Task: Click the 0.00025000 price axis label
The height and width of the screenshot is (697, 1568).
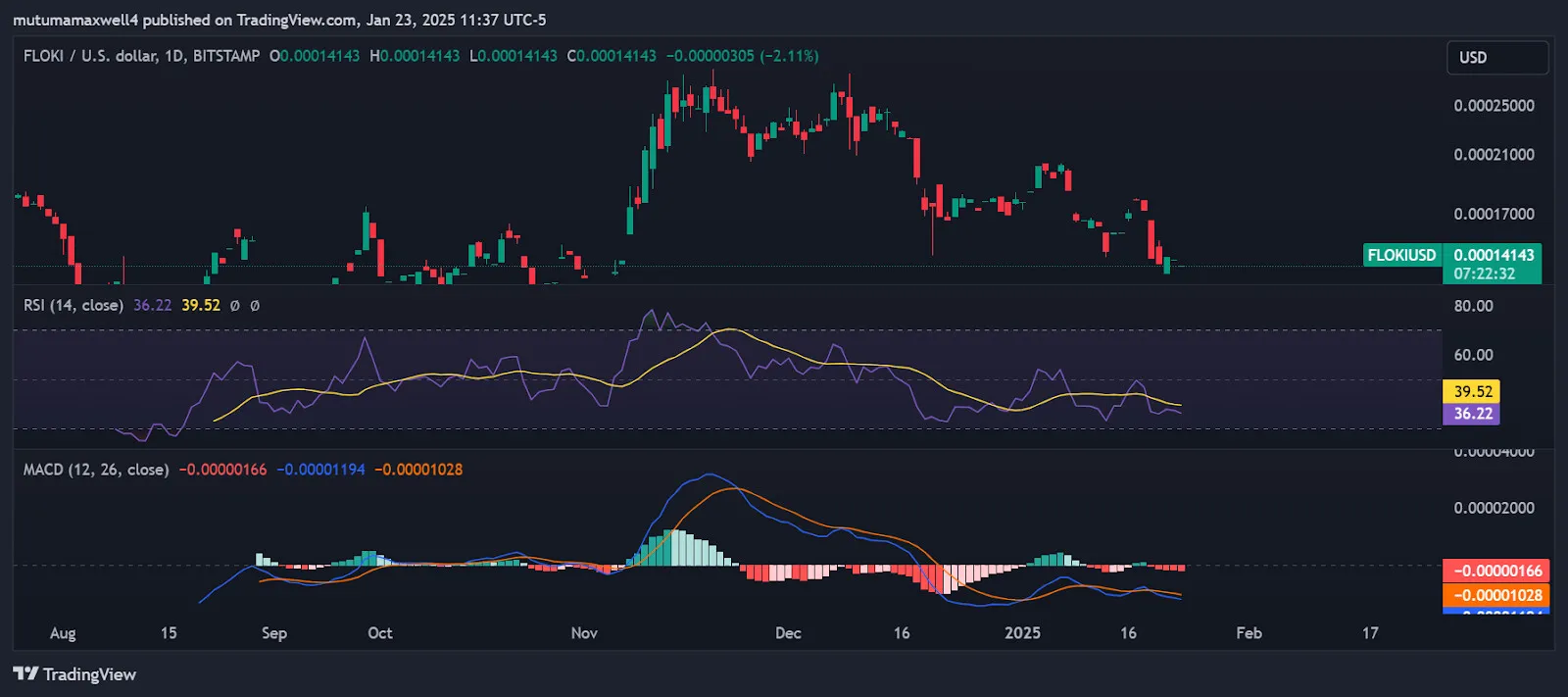Action: [x=1494, y=106]
